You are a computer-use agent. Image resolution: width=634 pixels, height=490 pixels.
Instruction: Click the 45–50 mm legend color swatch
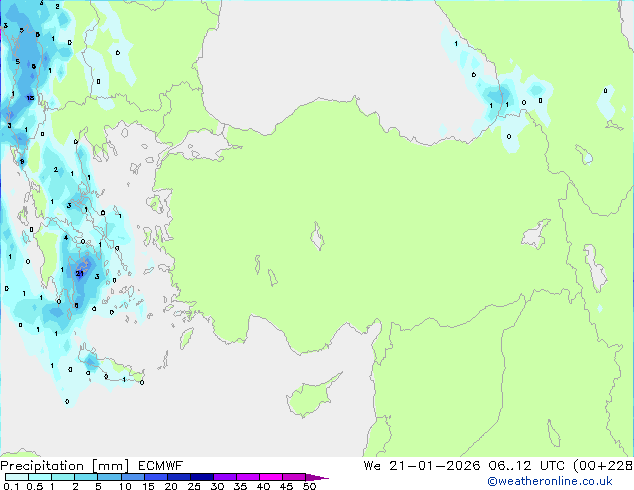294,477
